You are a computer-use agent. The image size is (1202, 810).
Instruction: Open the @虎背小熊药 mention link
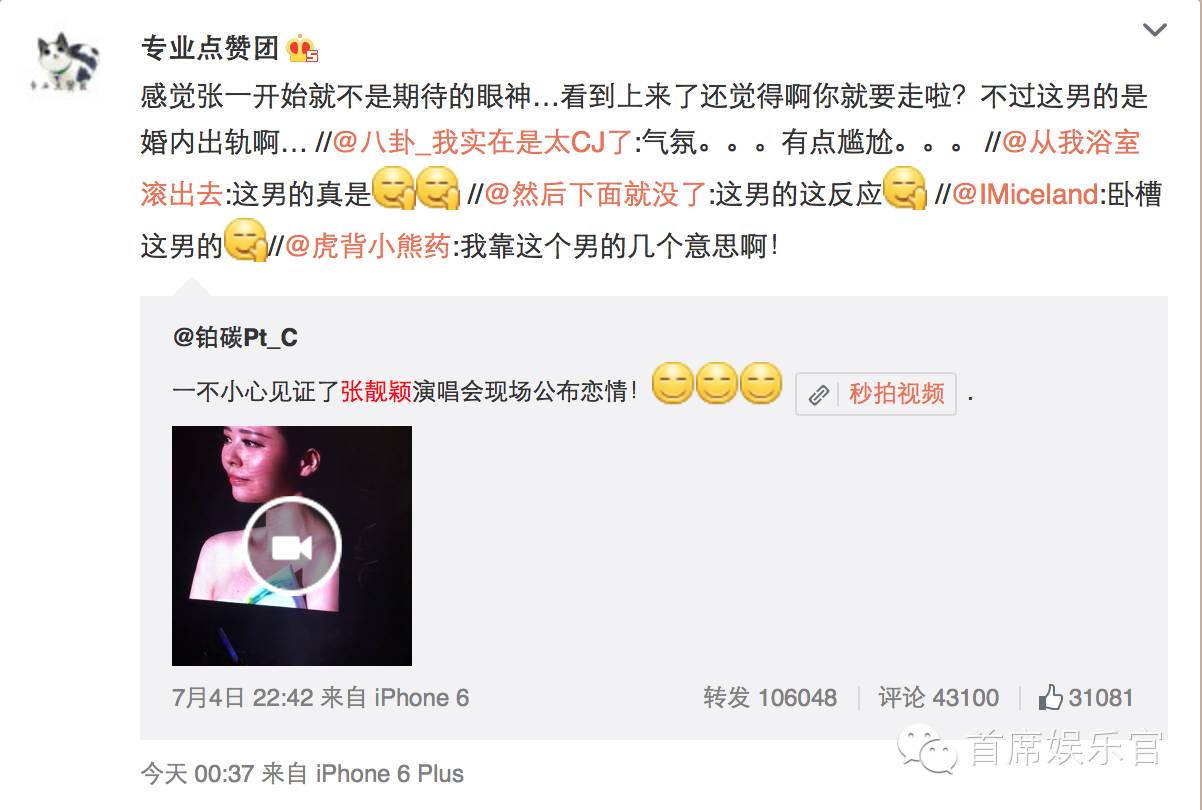pyautogui.click(x=369, y=246)
